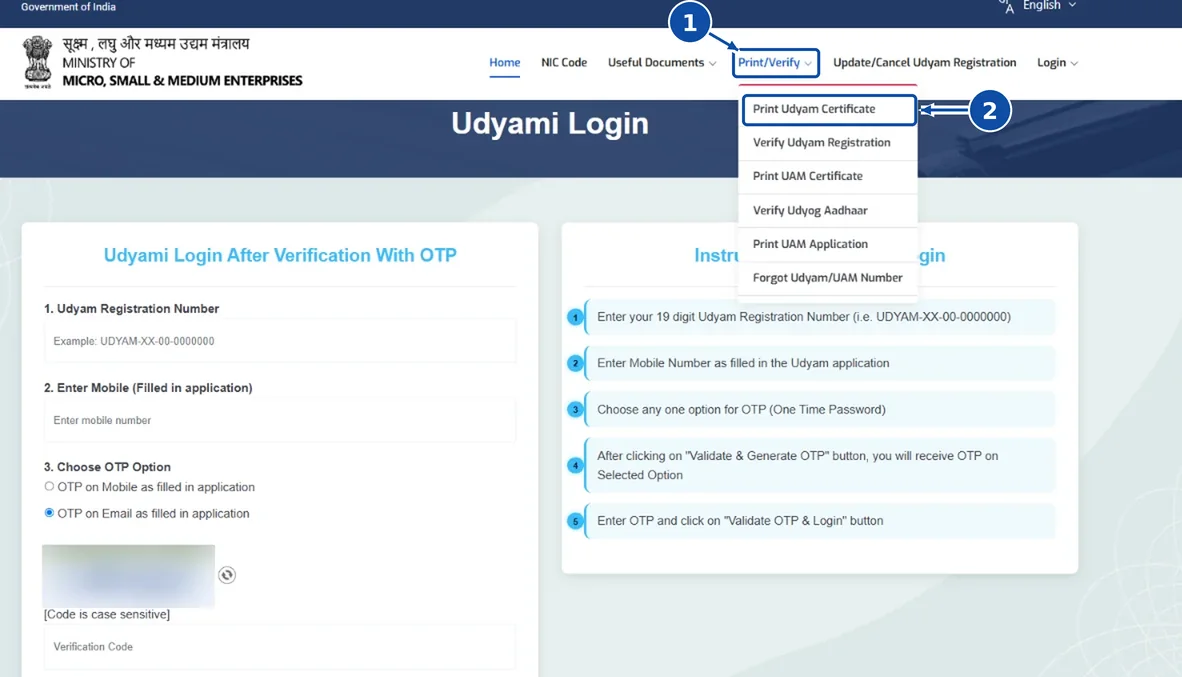This screenshot has width=1182, height=677.
Task: Click the Government of India emblem logo
Action: coord(37,63)
